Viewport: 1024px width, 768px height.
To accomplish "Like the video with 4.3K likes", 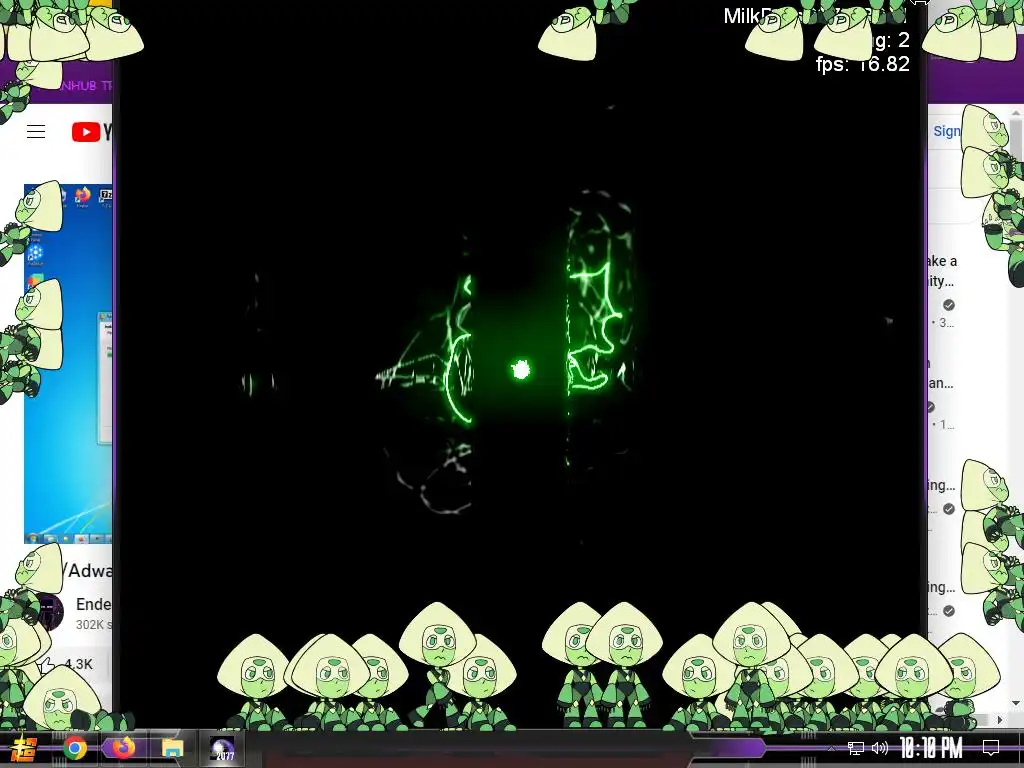I will point(65,665).
